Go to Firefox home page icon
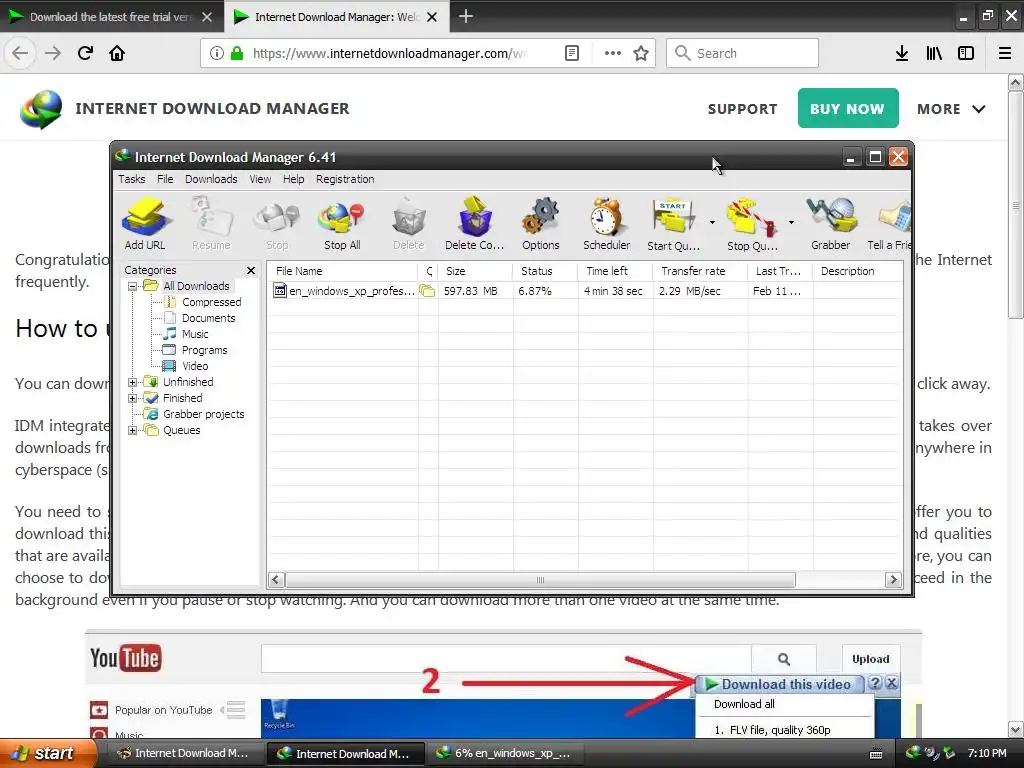 pyautogui.click(x=117, y=53)
